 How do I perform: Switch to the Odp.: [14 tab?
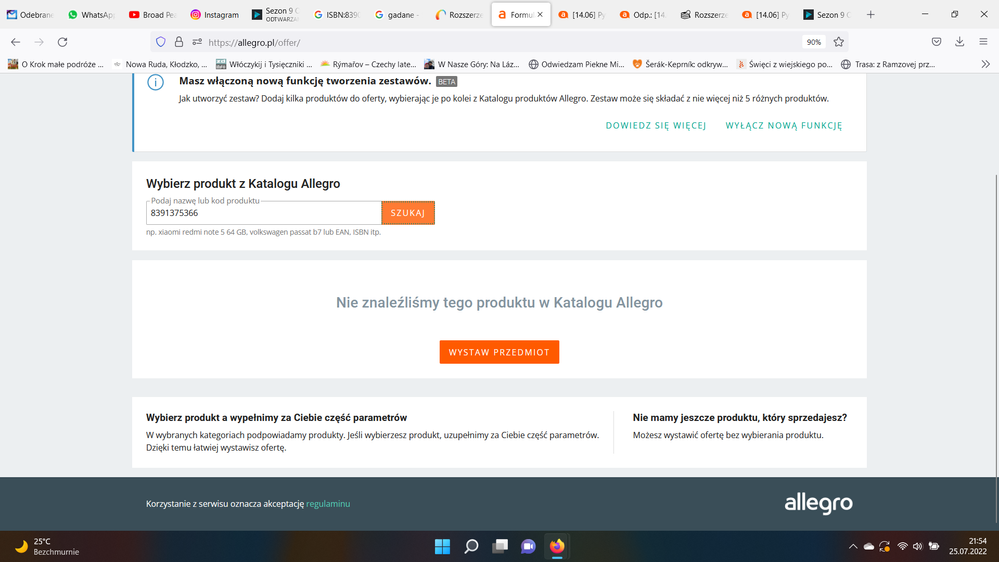tap(642, 14)
